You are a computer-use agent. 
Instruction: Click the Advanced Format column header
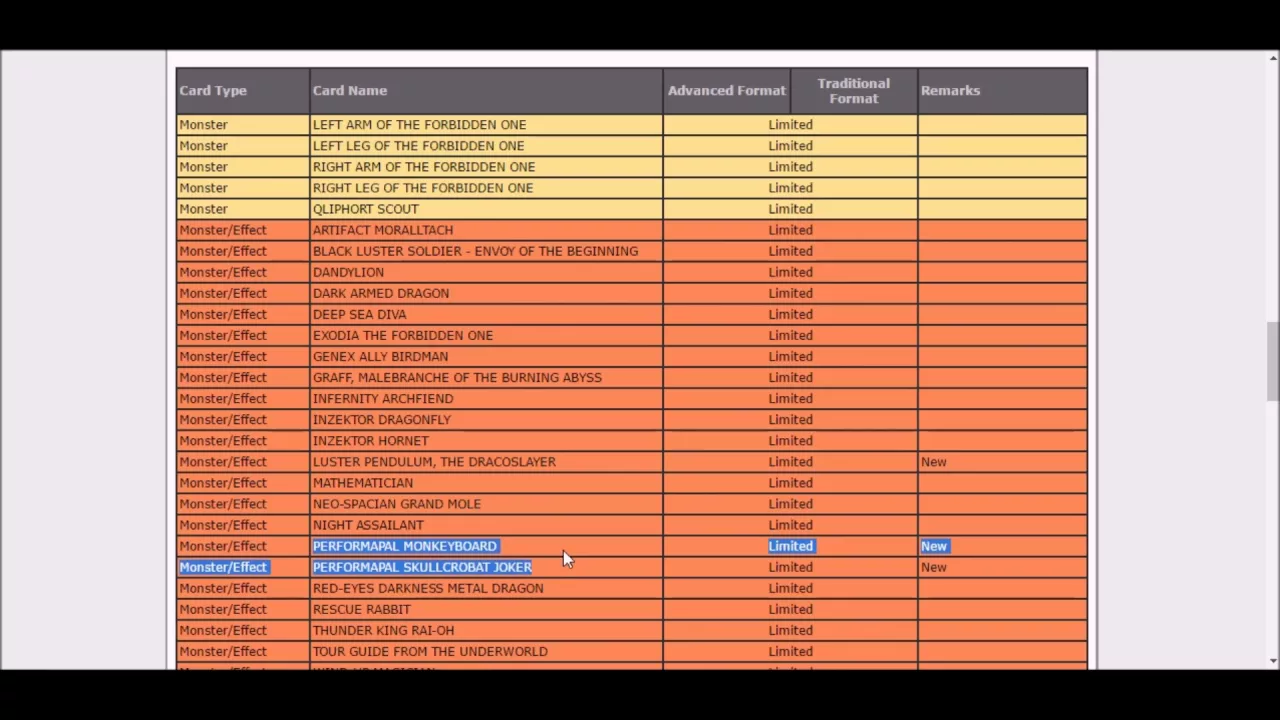[x=727, y=91]
